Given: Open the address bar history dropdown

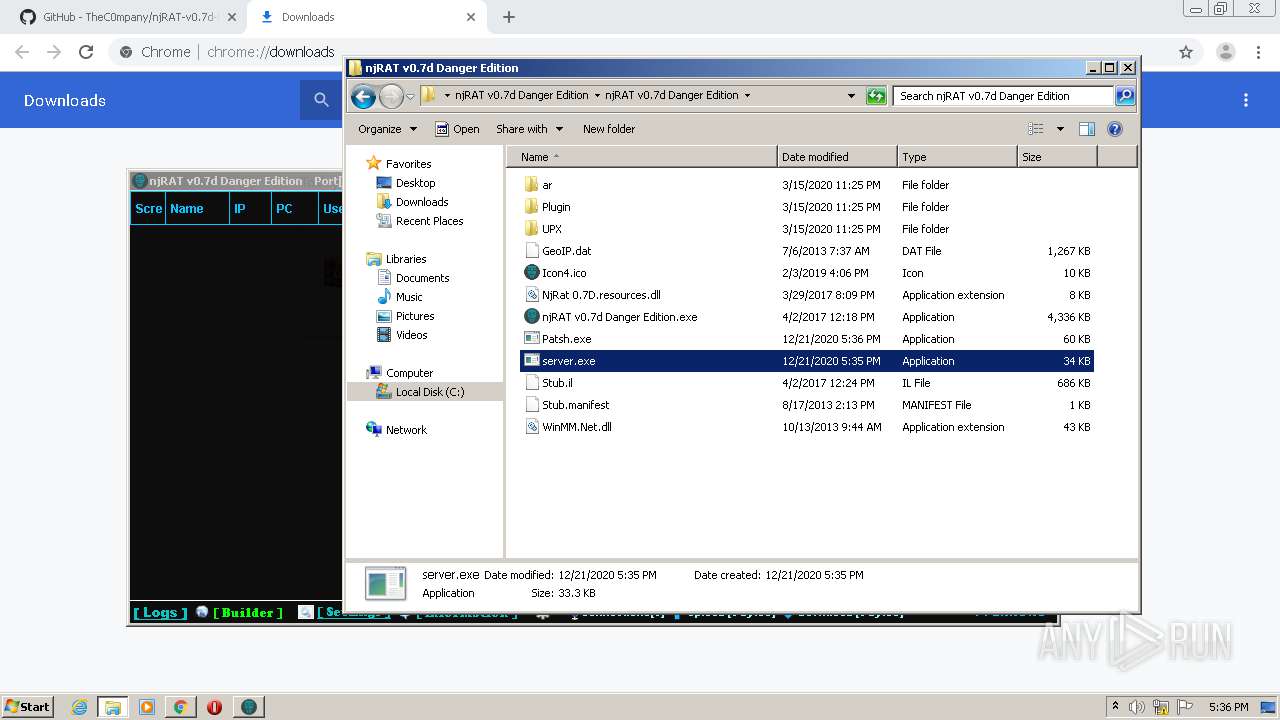Looking at the screenshot, I should [851, 96].
